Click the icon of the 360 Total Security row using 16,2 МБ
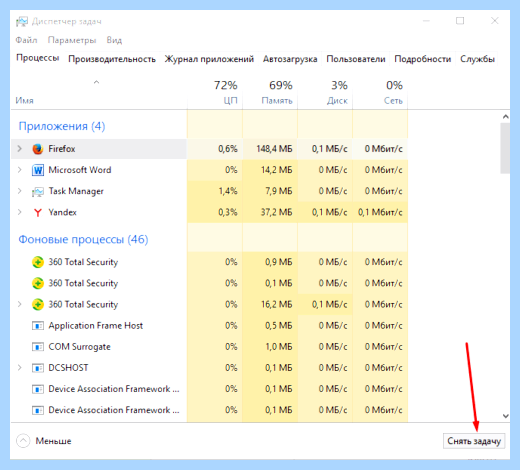This screenshot has width=520, height=470. coord(38,304)
